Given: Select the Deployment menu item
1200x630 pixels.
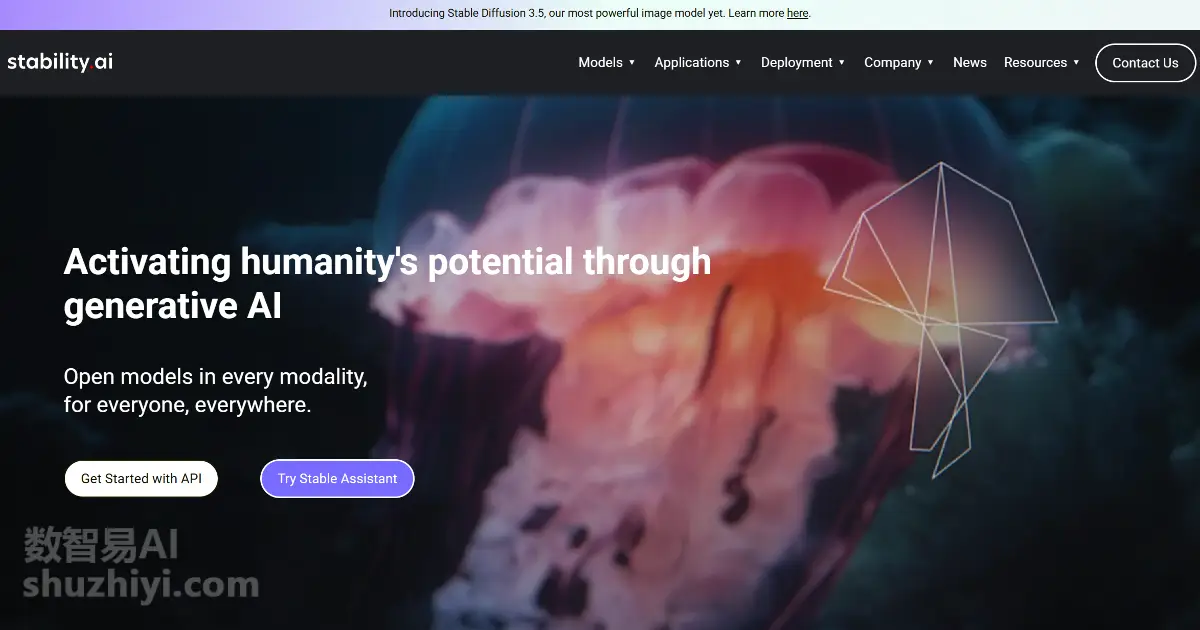Looking at the screenshot, I should coord(797,62).
